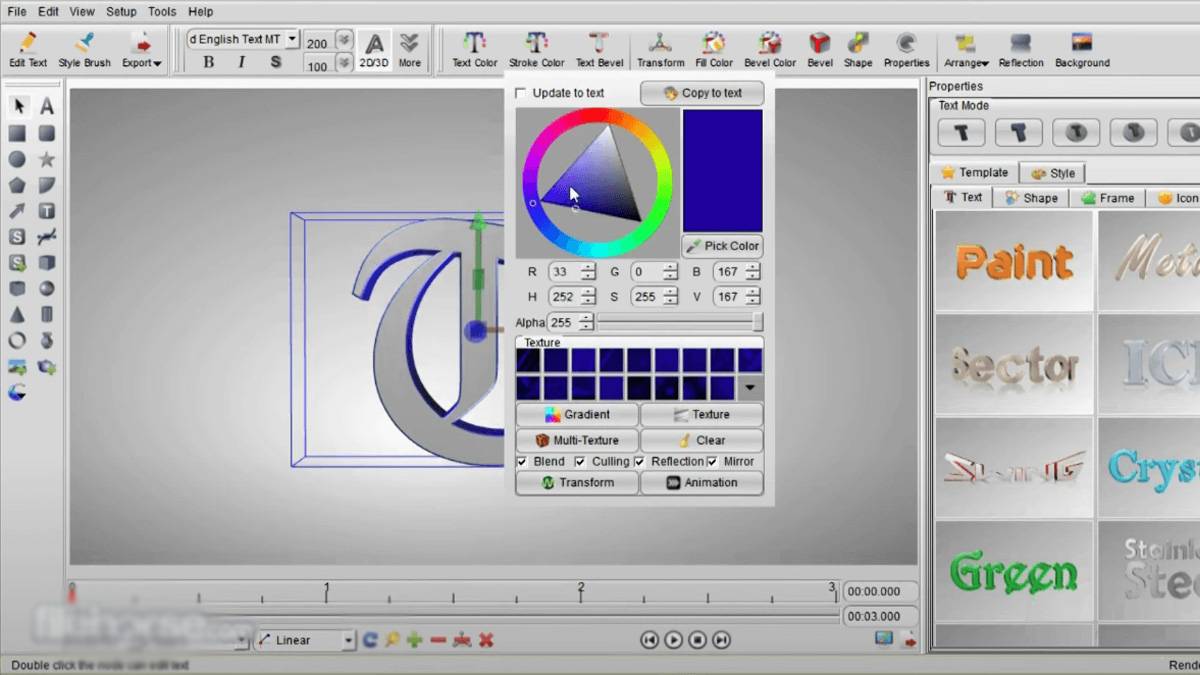This screenshot has width=1200, height=675.
Task: Switch to the Frame tab
Action: tap(1107, 198)
